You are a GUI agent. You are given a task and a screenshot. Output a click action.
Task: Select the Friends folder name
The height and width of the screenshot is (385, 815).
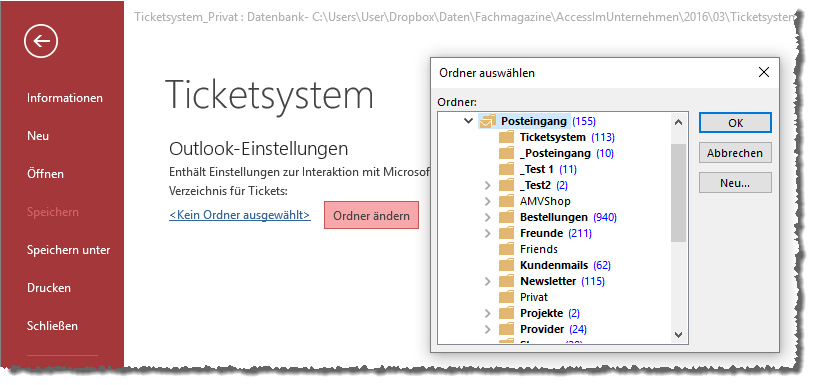point(539,249)
